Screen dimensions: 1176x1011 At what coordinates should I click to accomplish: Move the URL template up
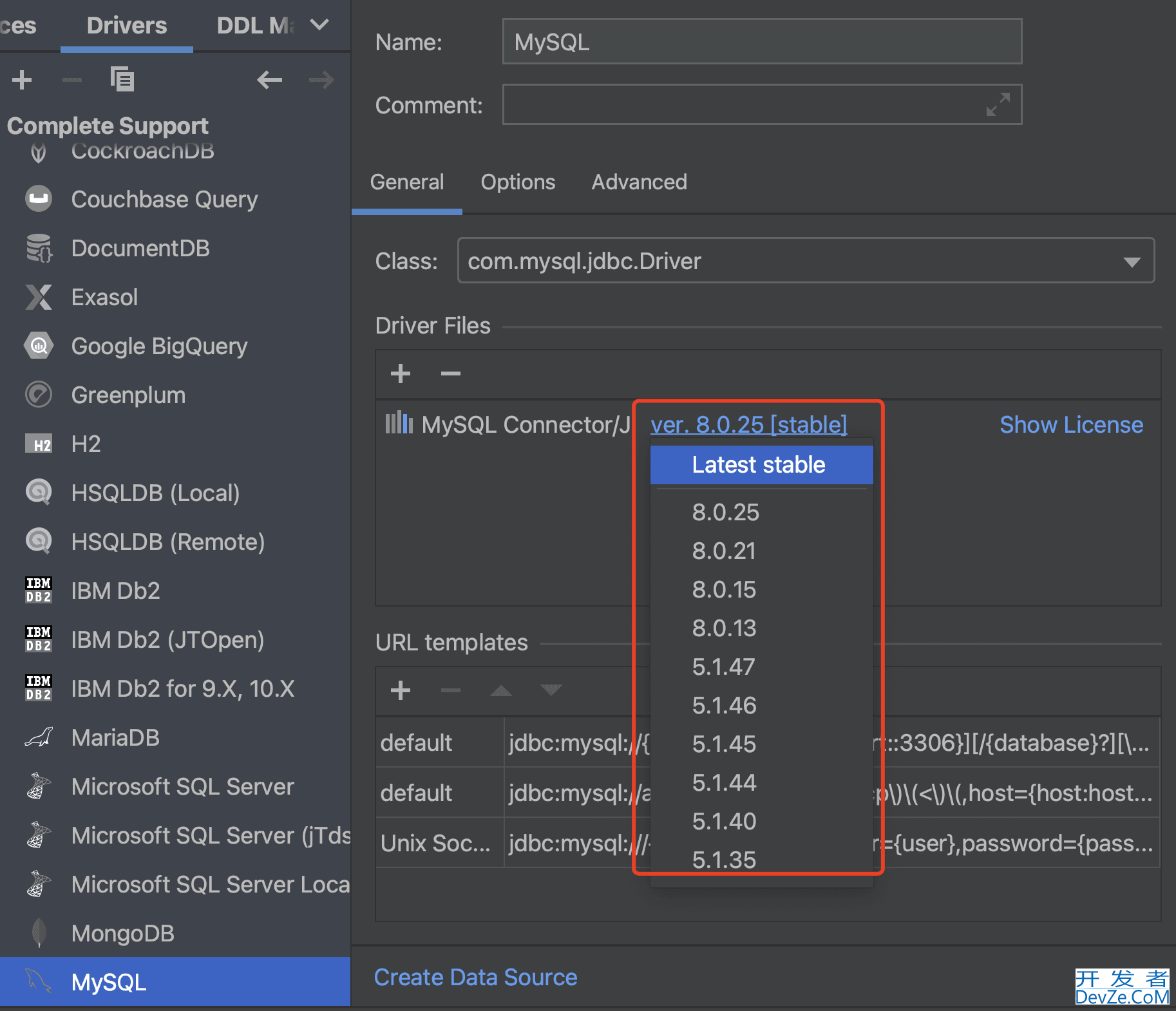500,690
